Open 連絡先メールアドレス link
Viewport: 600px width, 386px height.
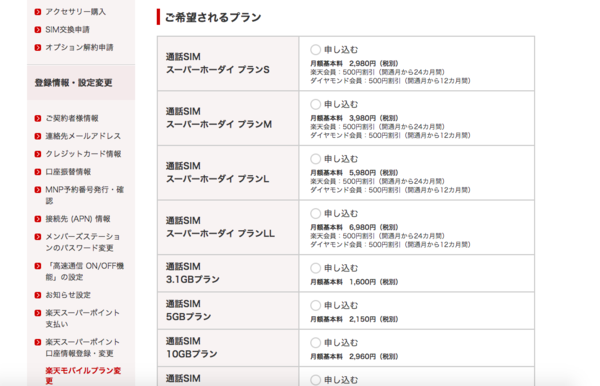tap(83, 136)
